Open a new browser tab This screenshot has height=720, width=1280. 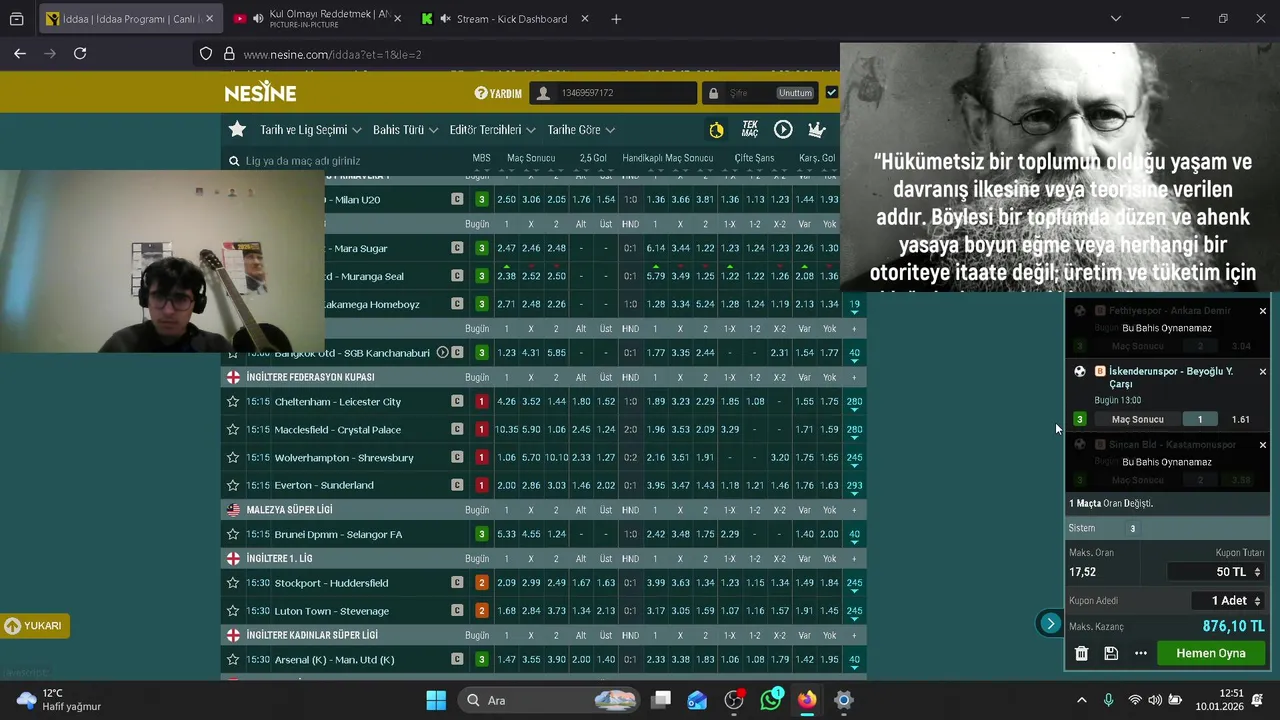tap(616, 18)
